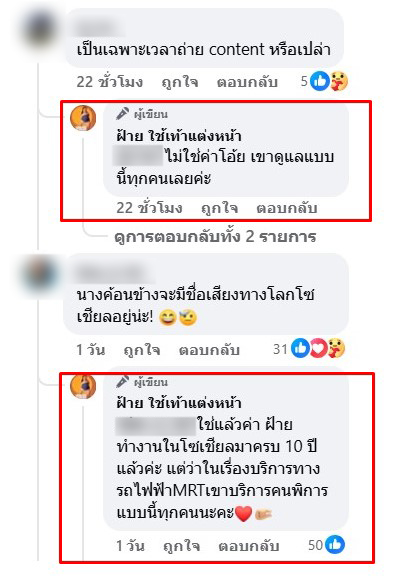This screenshot has width=420, height=580.
Task: Click the care emoji reaction beside count 5
Action: click(x=338, y=81)
